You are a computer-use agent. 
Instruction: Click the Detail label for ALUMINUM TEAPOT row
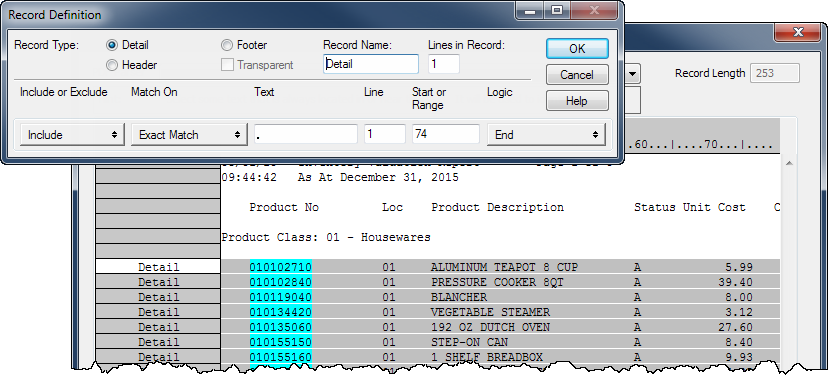coord(158,267)
